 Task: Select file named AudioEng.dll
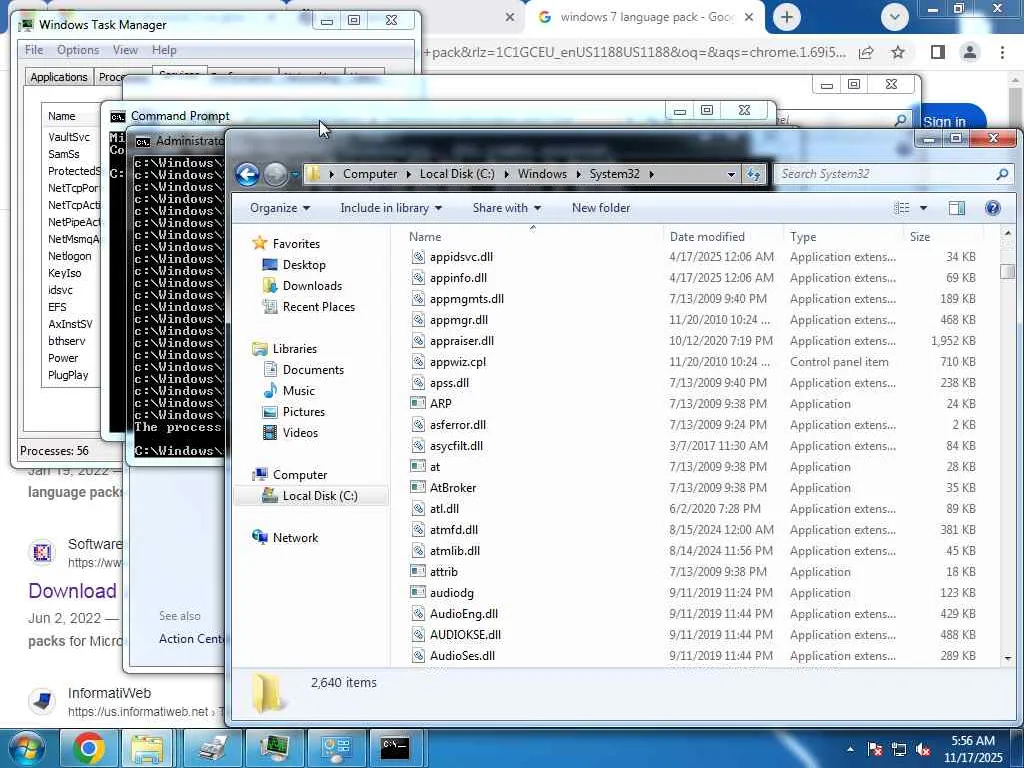coord(464,613)
